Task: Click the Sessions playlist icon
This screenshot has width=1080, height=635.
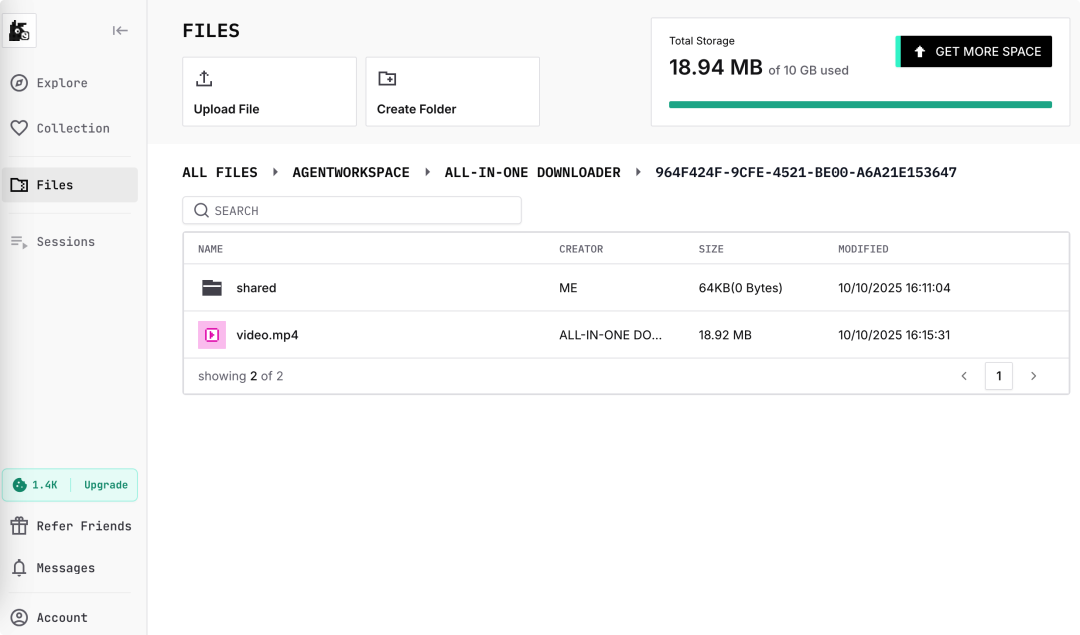Action: point(19,242)
